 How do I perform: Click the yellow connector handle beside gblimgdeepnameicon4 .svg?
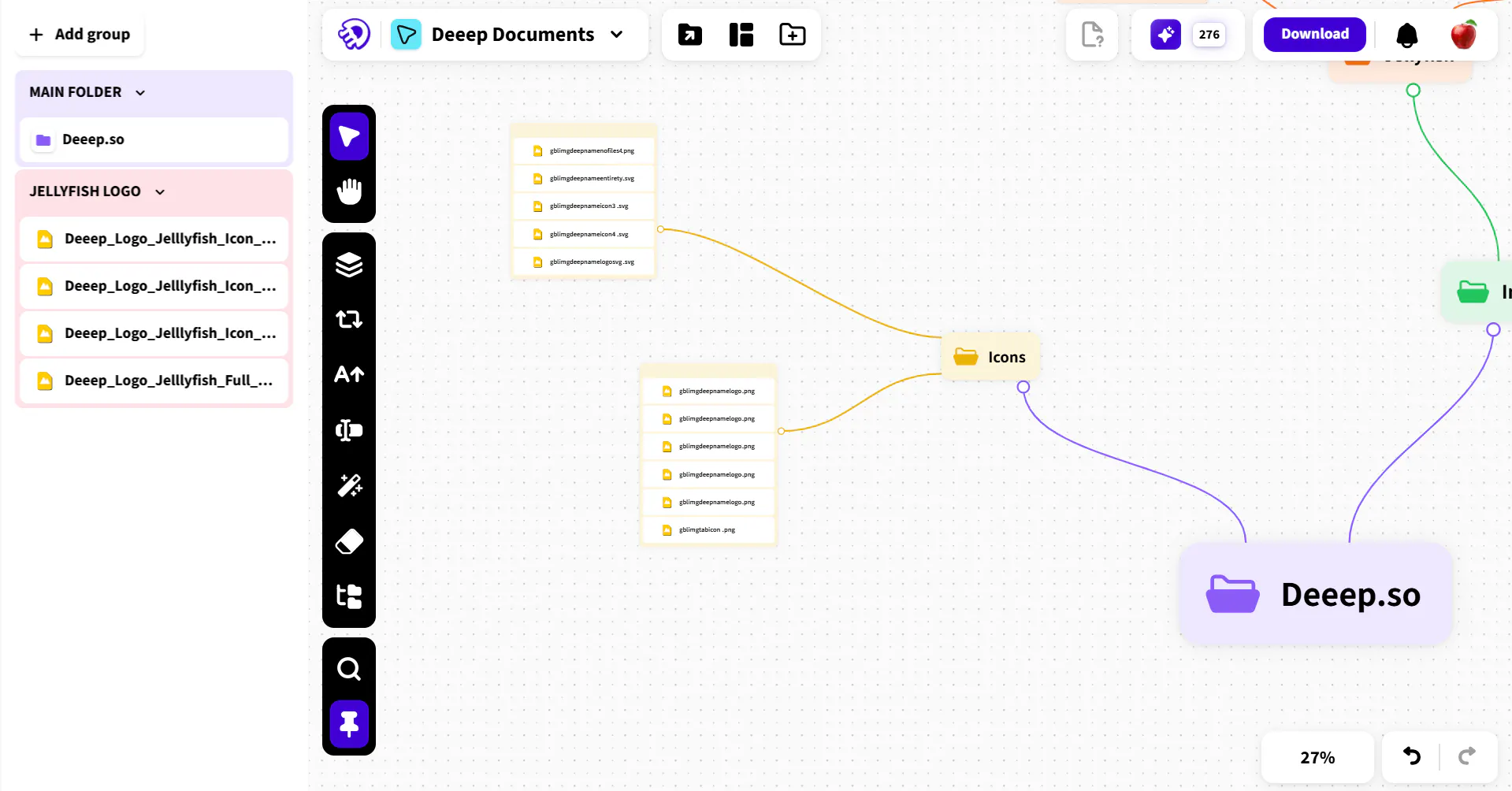(x=661, y=229)
